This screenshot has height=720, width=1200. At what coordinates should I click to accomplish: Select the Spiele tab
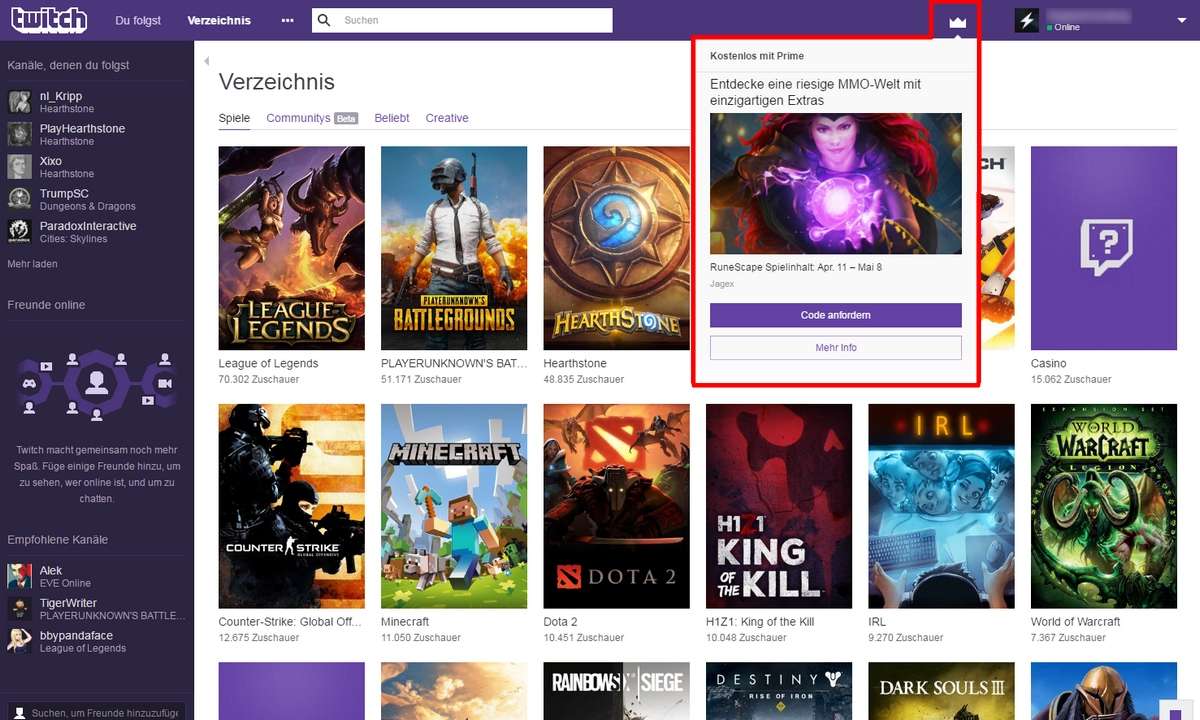(x=234, y=118)
